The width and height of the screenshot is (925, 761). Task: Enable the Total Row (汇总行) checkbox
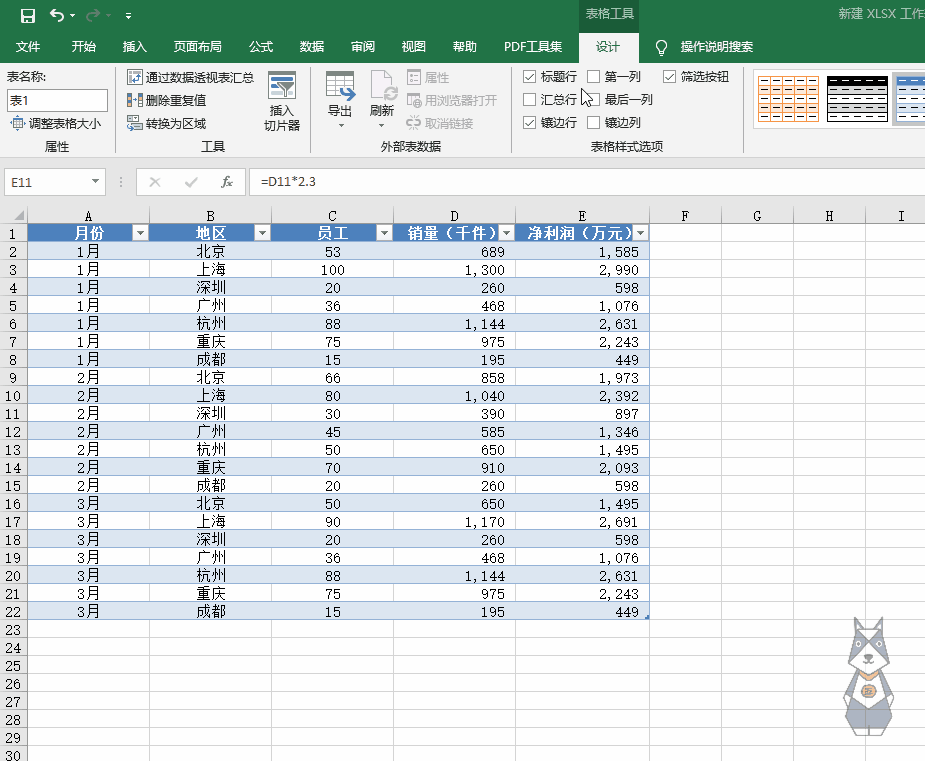click(530, 100)
